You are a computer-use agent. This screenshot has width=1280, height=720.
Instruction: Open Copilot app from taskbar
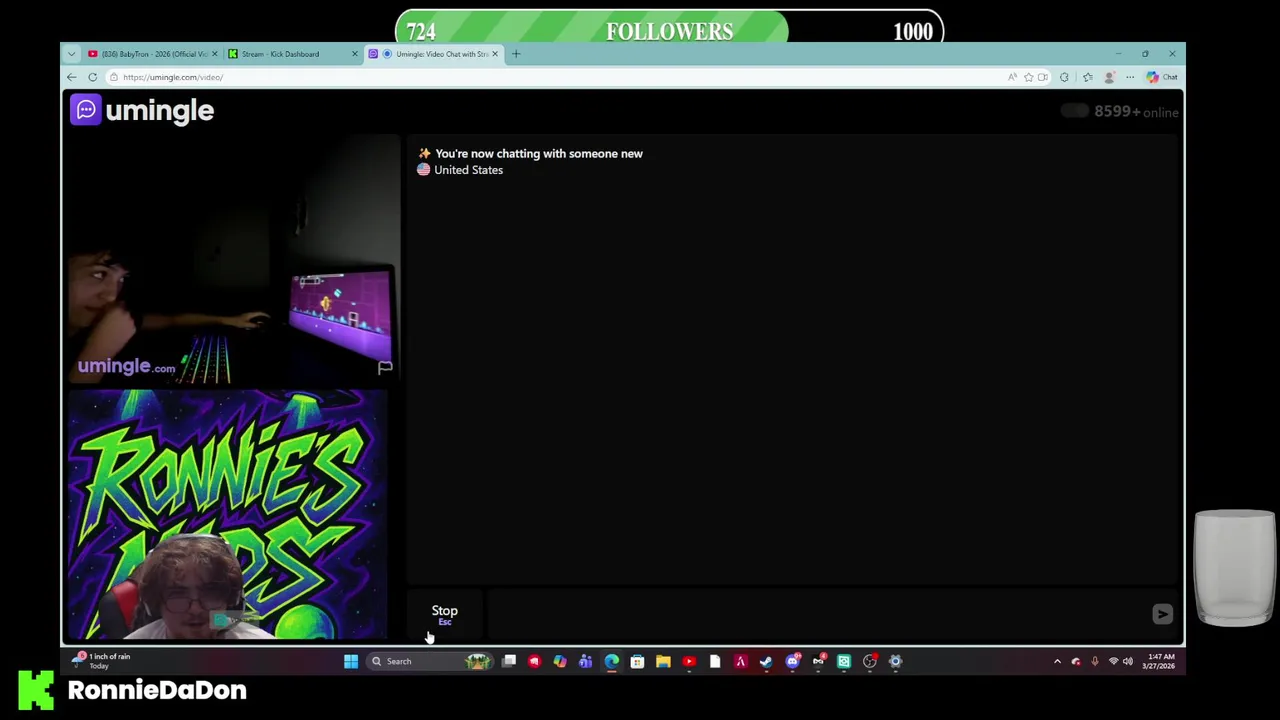pyautogui.click(x=560, y=661)
